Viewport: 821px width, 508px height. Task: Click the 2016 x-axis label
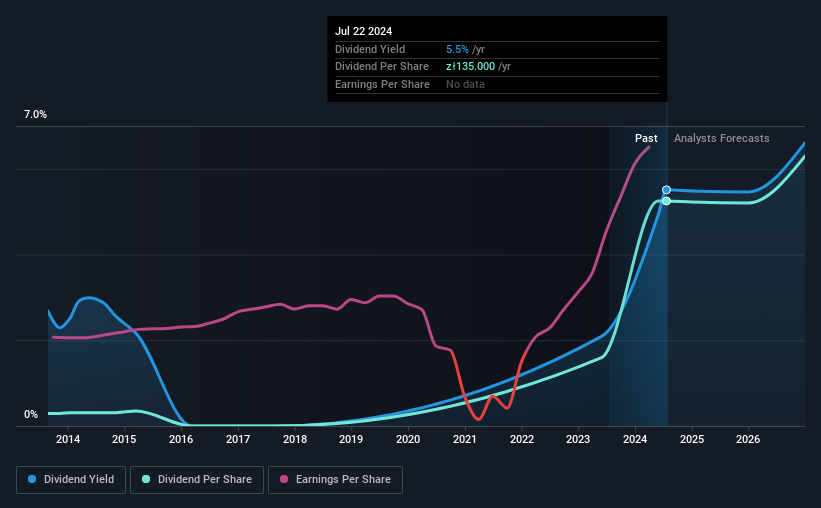point(181,439)
